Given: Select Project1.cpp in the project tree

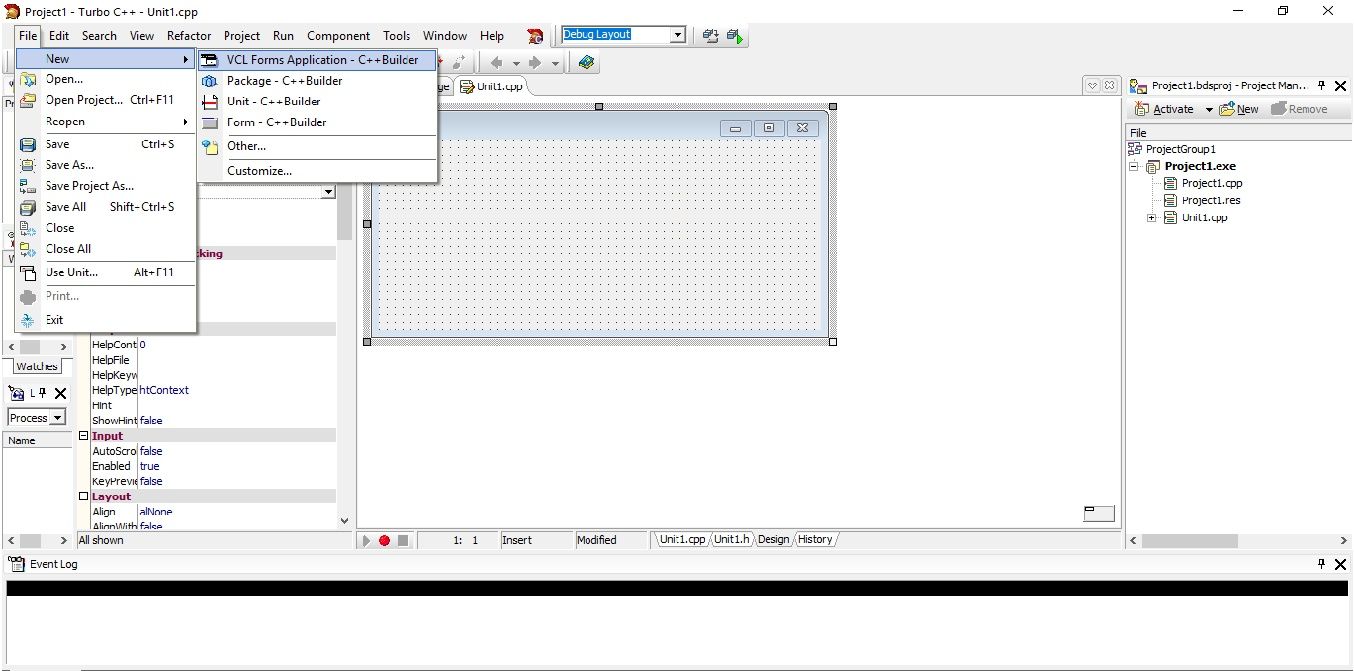Looking at the screenshot, I should point(1212,184).
